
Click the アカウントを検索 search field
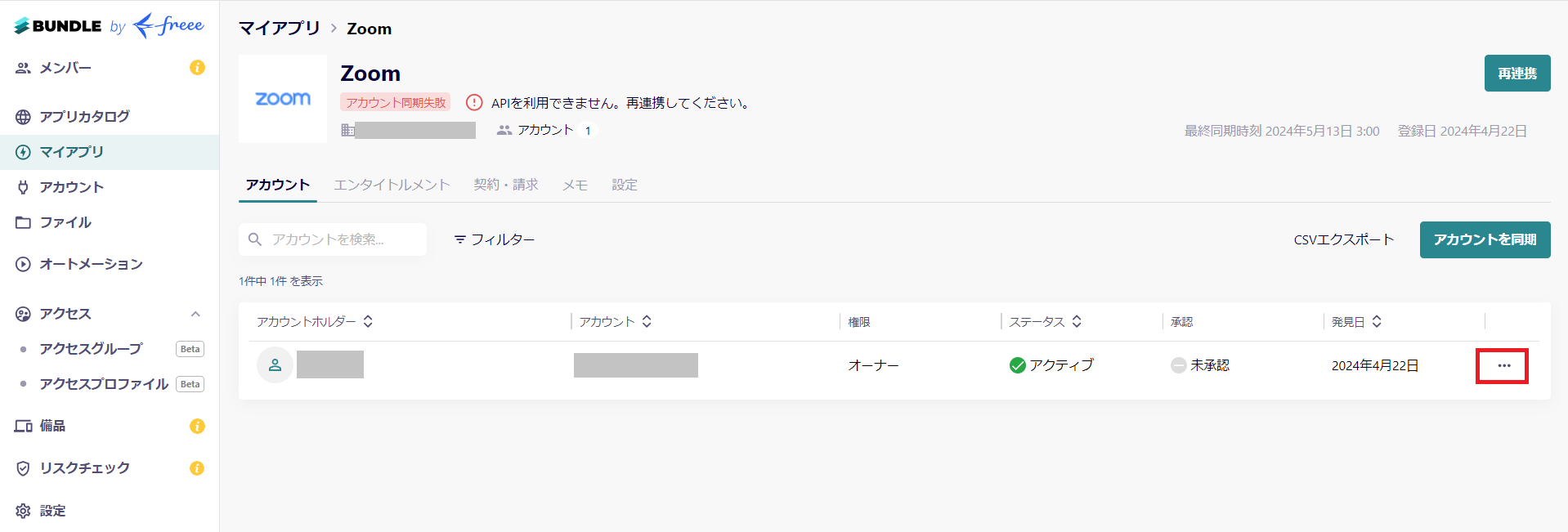333,239
